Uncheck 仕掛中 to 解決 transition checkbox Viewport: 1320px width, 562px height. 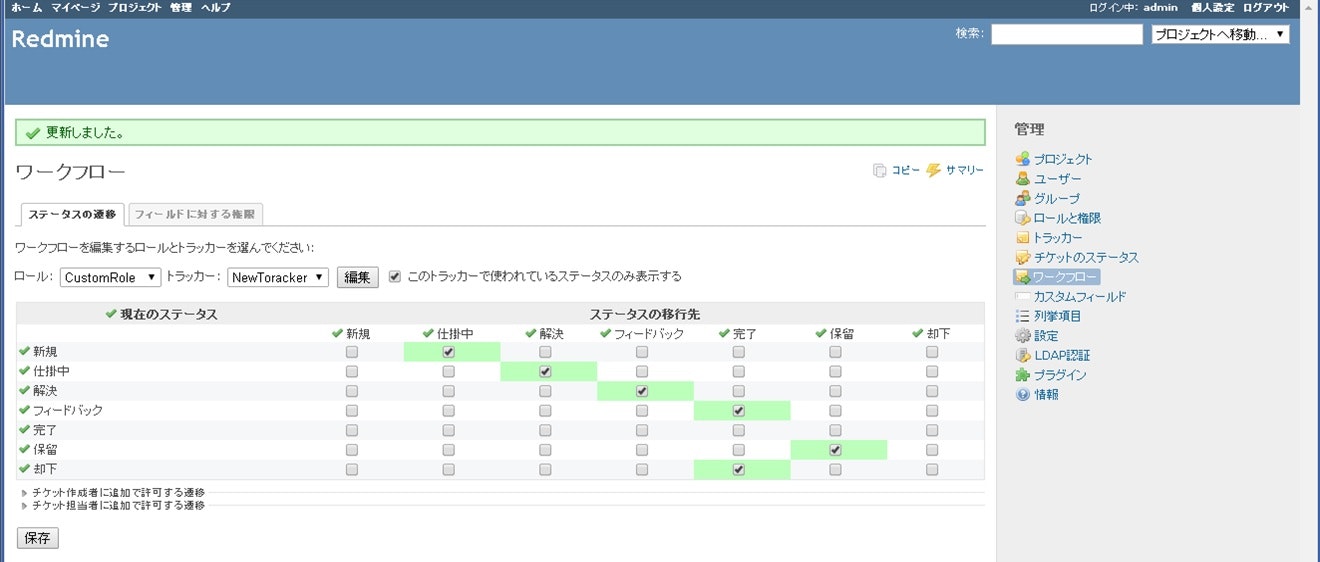[545, 371]
